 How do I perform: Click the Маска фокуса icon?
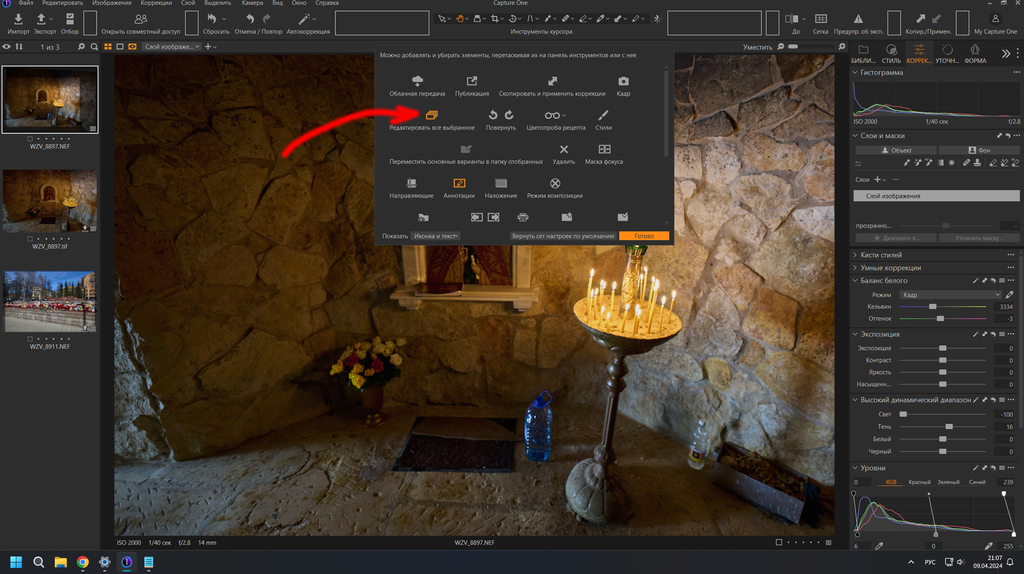605,150
